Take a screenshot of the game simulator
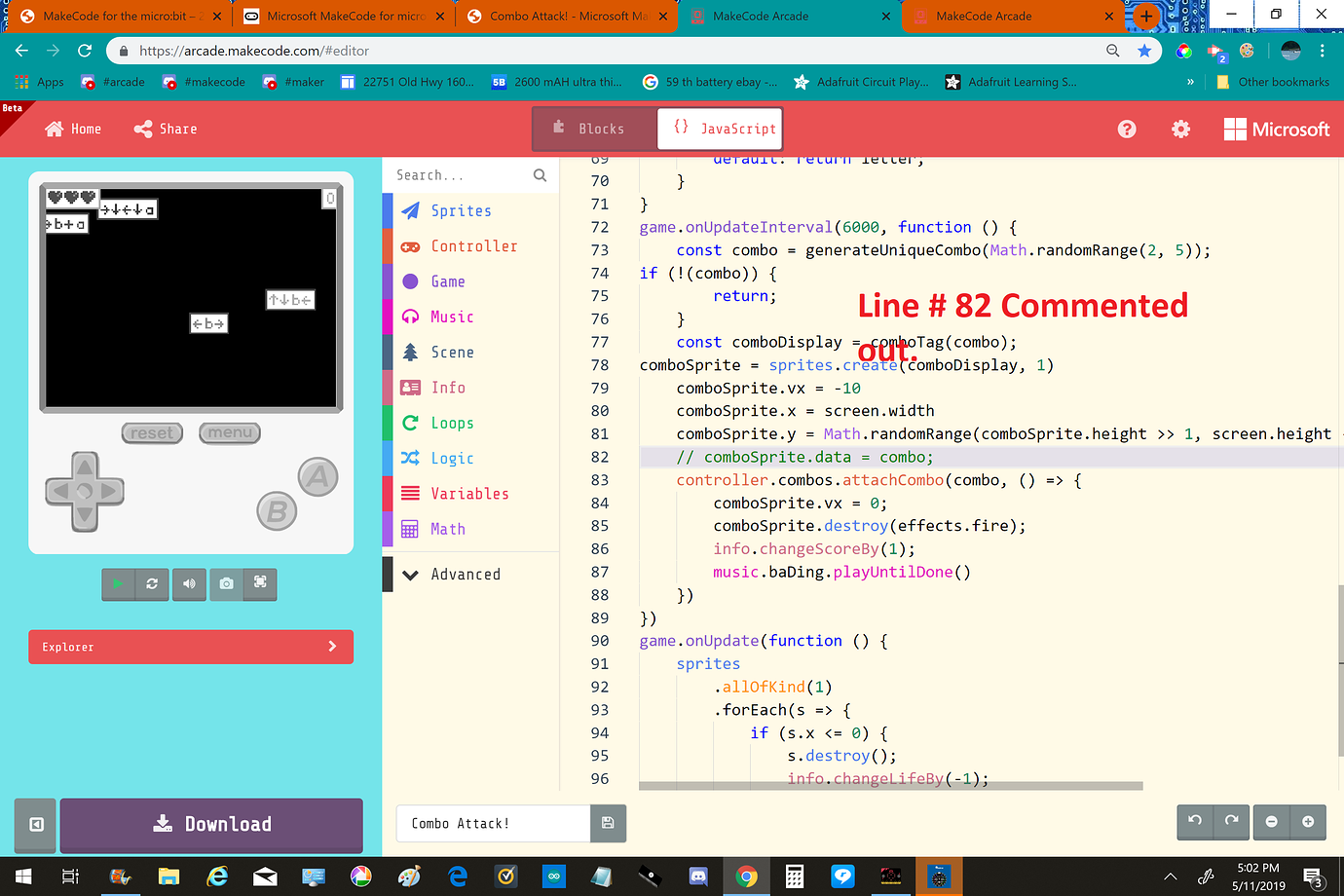 point(227,584)
